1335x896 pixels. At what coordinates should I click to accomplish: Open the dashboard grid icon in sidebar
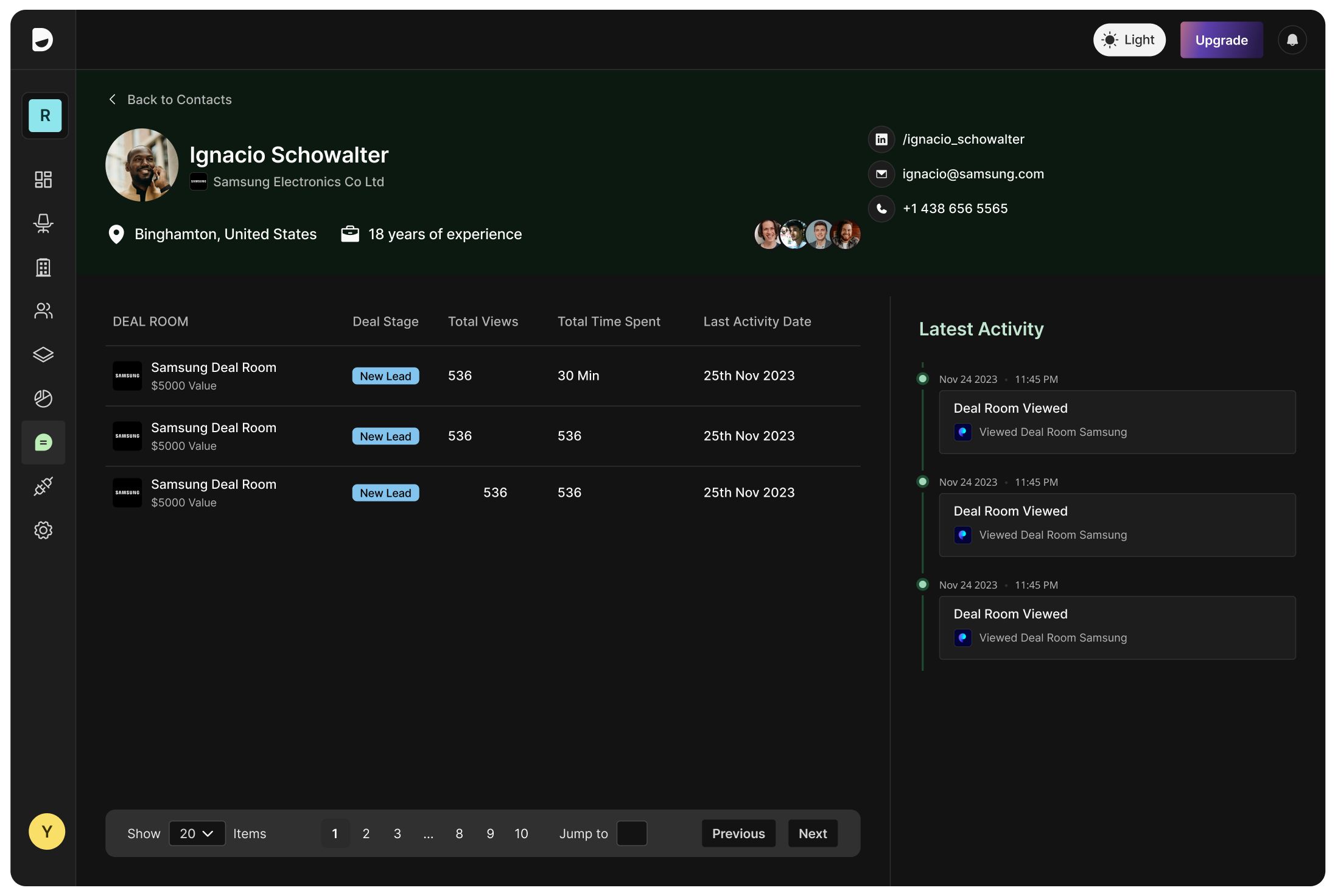(43, 180)
